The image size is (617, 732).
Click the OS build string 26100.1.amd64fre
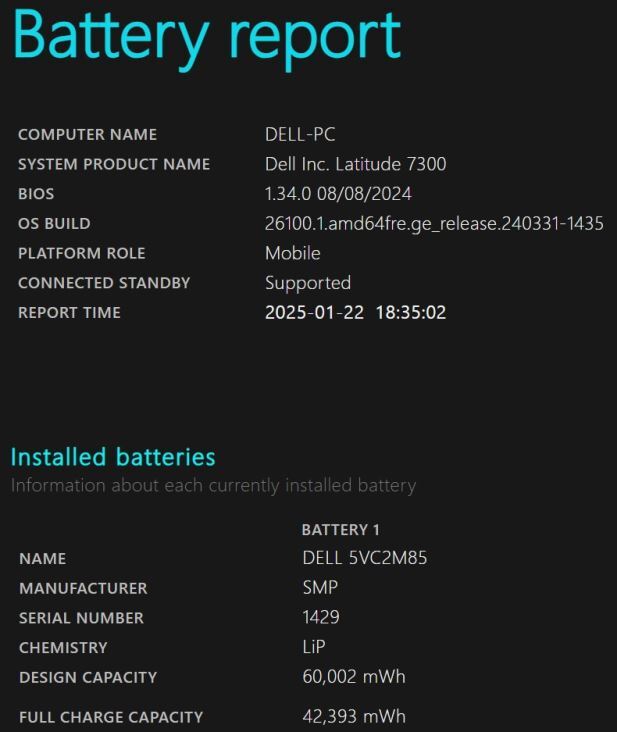pyautogui.click(x=434, y=224)
